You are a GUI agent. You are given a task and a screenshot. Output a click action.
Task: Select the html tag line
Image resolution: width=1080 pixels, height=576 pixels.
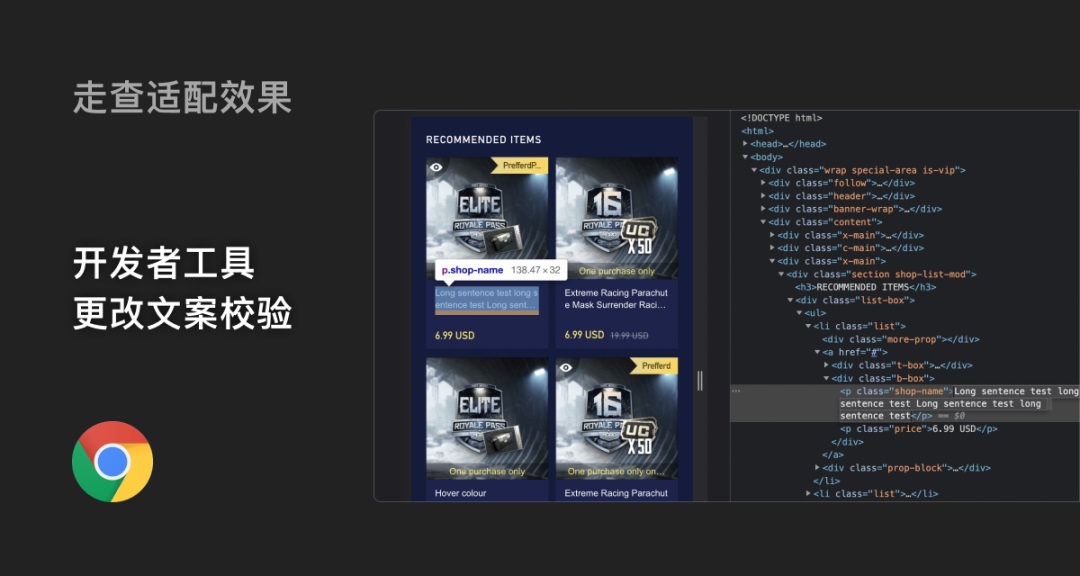(758, 131)
